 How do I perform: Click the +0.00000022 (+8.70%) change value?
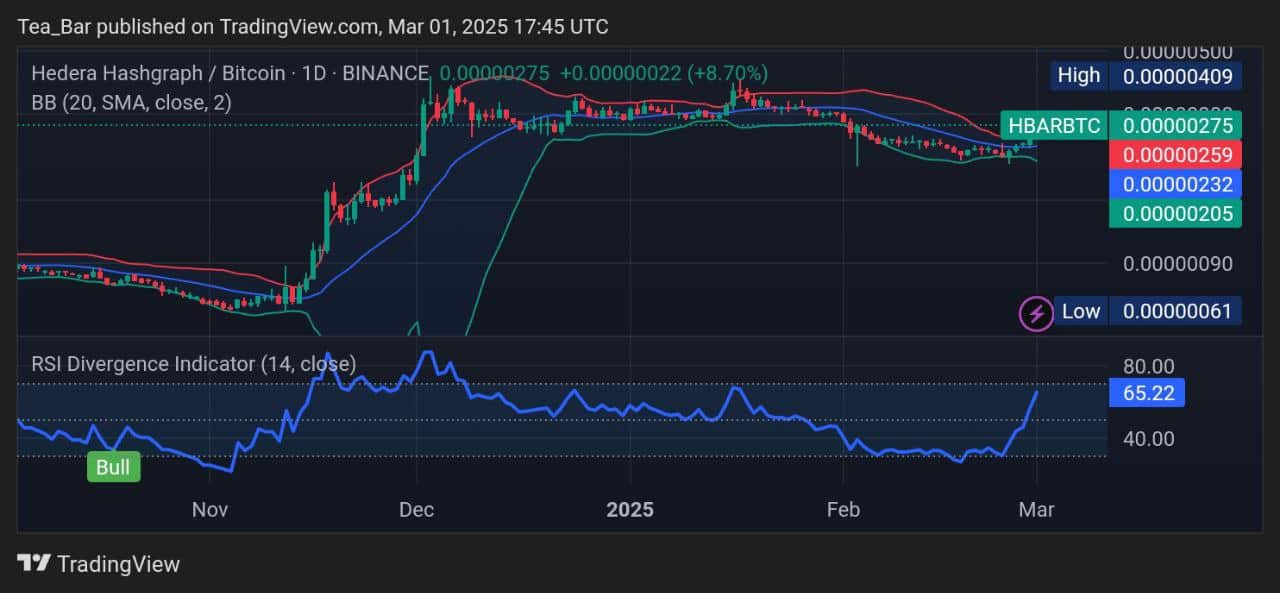[x=663, y=73]
